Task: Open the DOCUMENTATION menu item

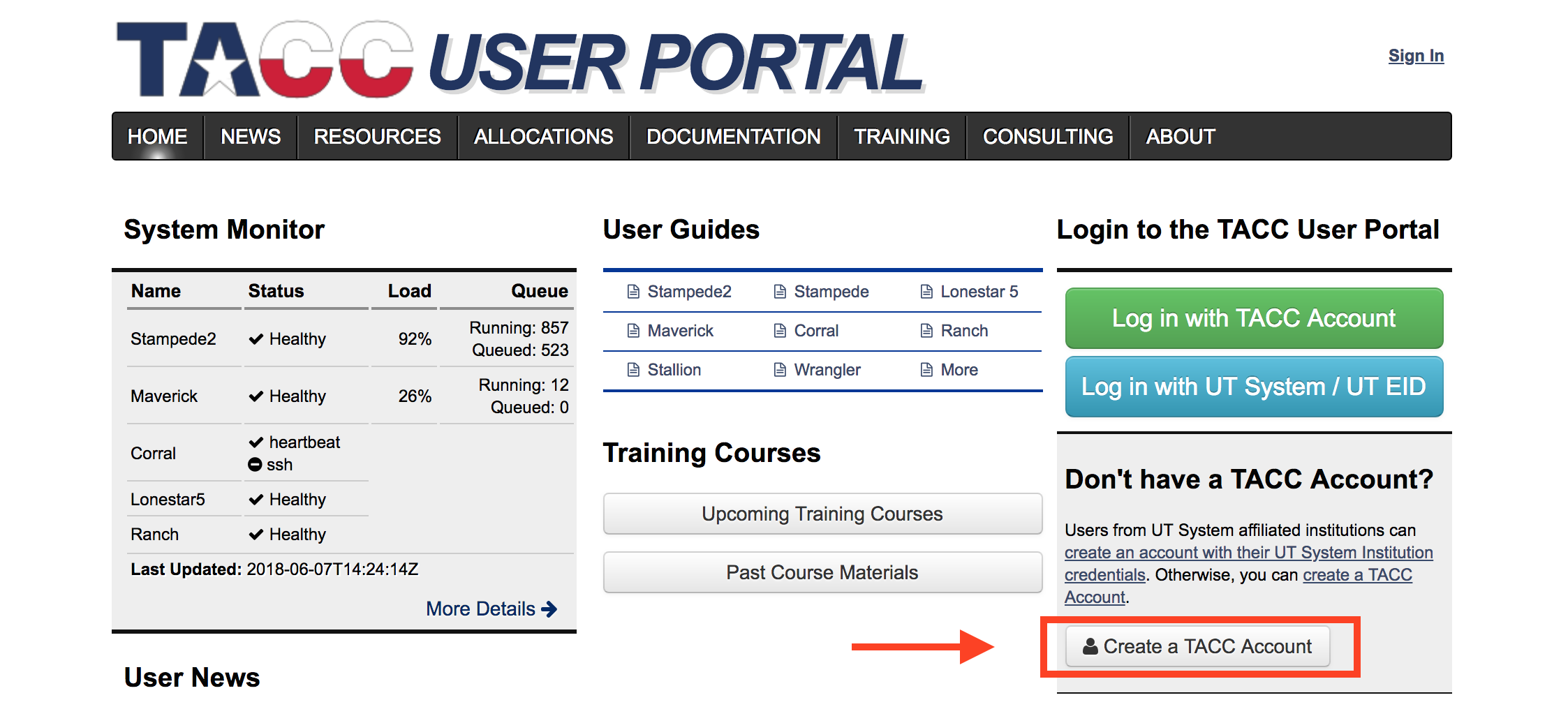Action: click(x=734, y=136)
